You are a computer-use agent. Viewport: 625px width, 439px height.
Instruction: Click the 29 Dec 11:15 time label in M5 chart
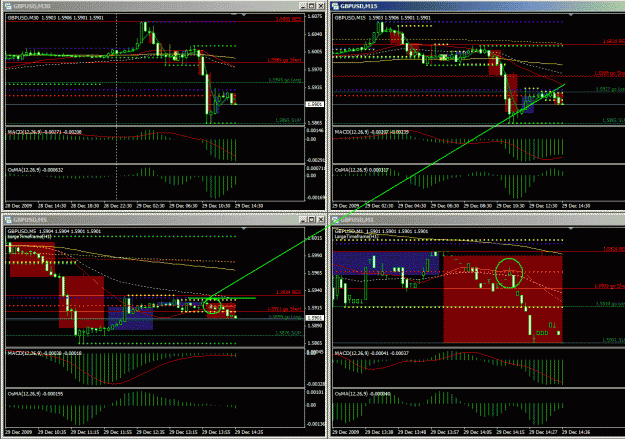pyautogui.click(x=85, y=432)
